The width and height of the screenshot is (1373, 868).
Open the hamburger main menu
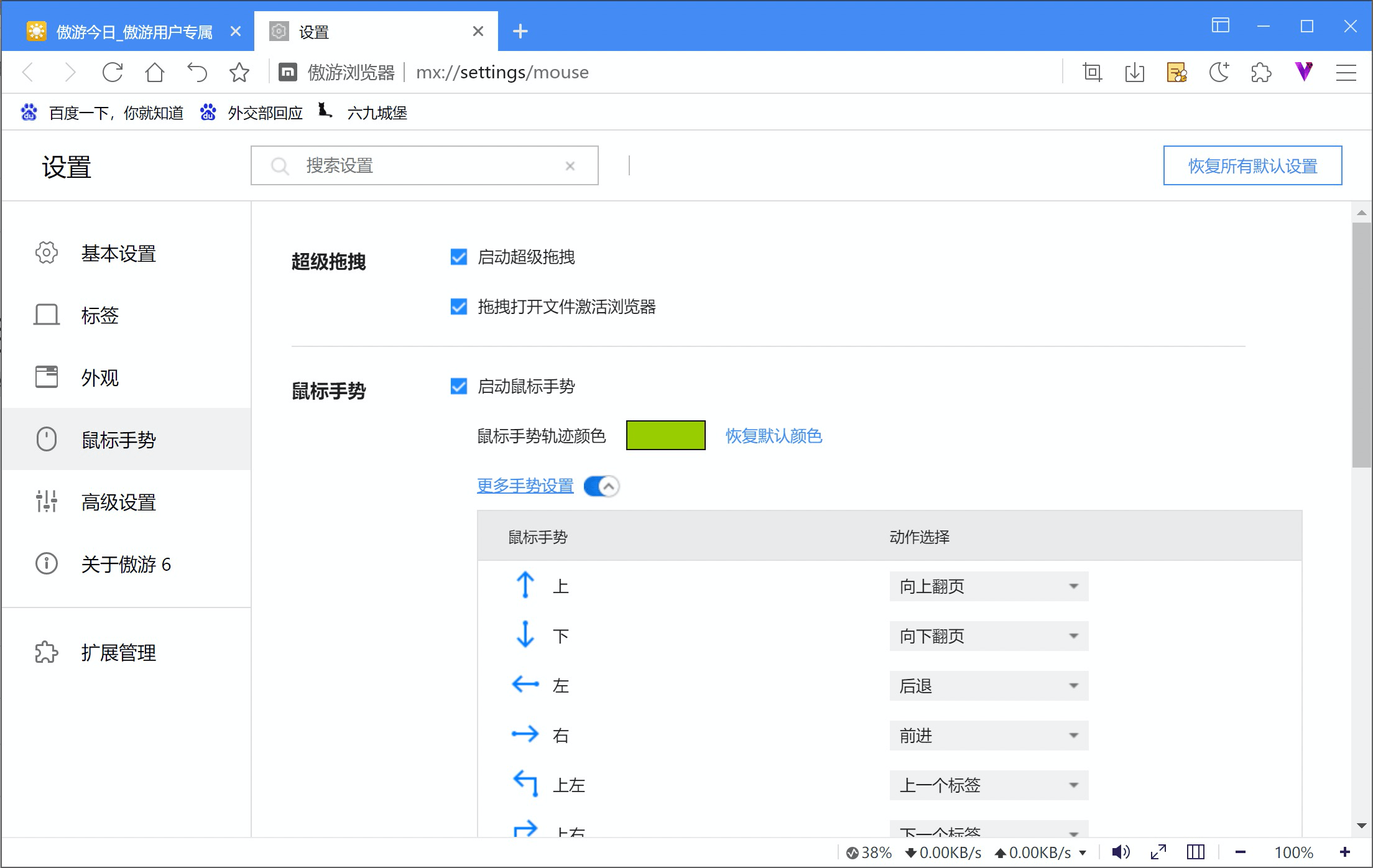(x=1346, y=73)
